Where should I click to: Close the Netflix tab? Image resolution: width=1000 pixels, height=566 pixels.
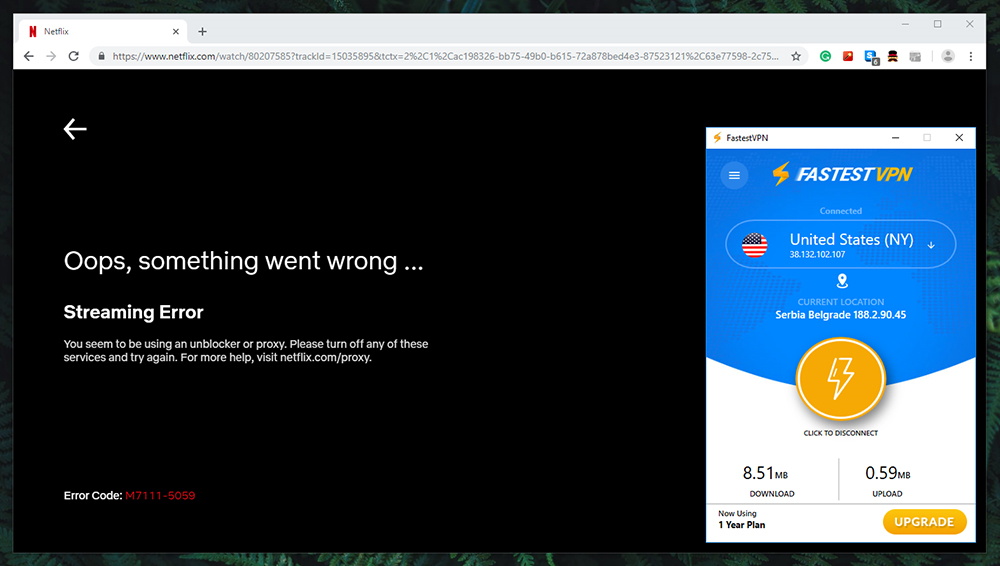coord(175,31)
